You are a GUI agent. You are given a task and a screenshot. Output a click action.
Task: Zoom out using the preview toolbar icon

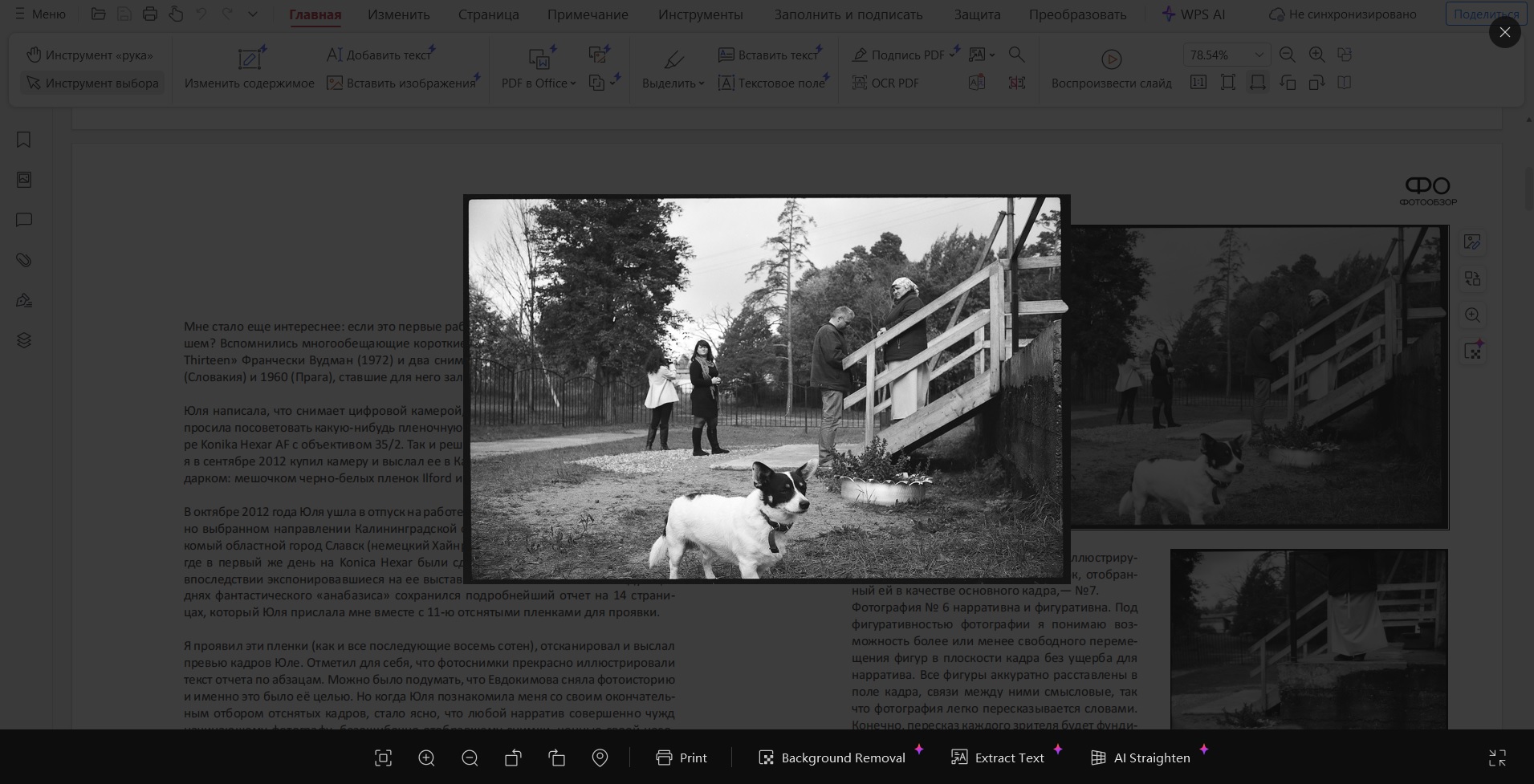click(470, 758)
